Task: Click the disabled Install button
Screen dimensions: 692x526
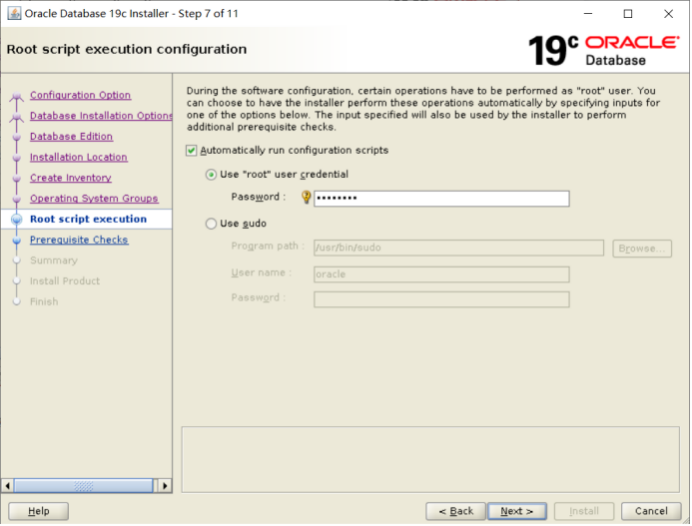Action: [584, 511]
